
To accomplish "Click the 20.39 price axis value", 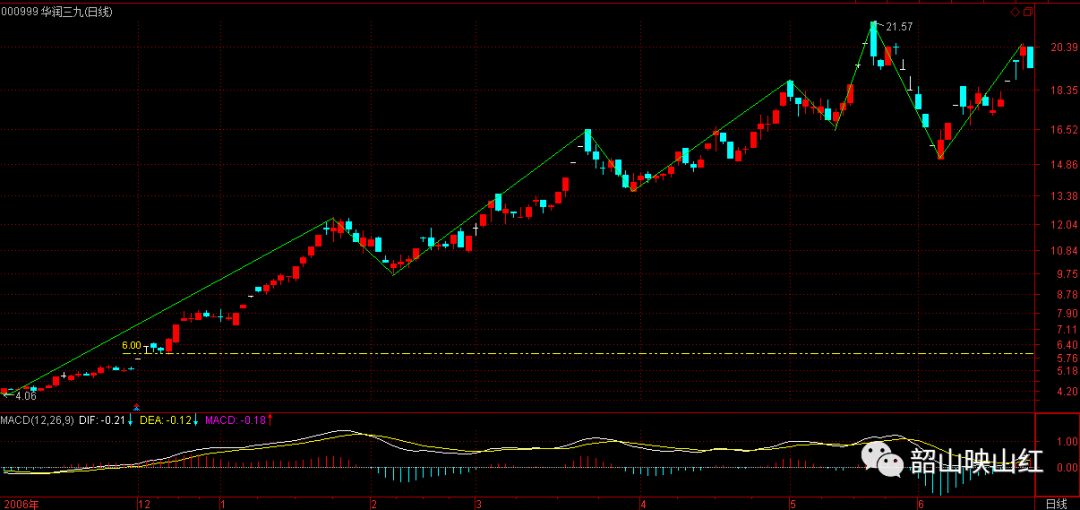I will (x=1064, y=47).
